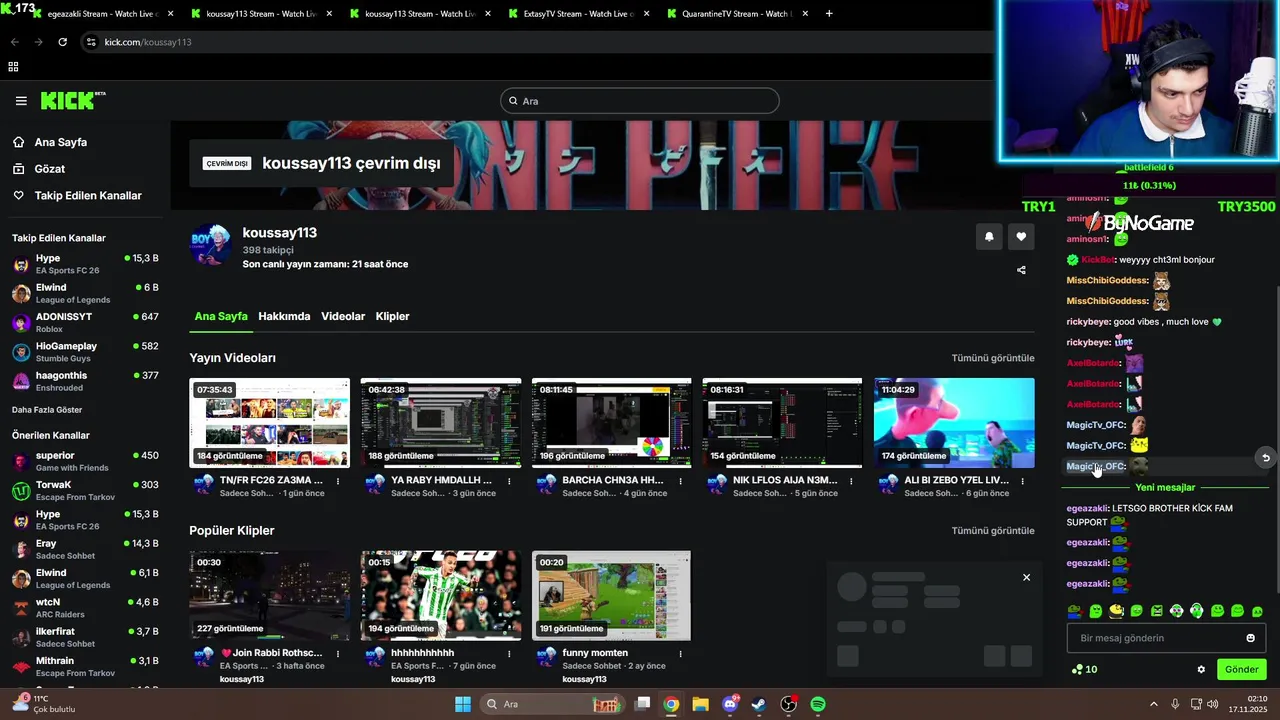Click the share icon on channel page
Viewport: 1280px width, 720px height.
(1021, 270)
